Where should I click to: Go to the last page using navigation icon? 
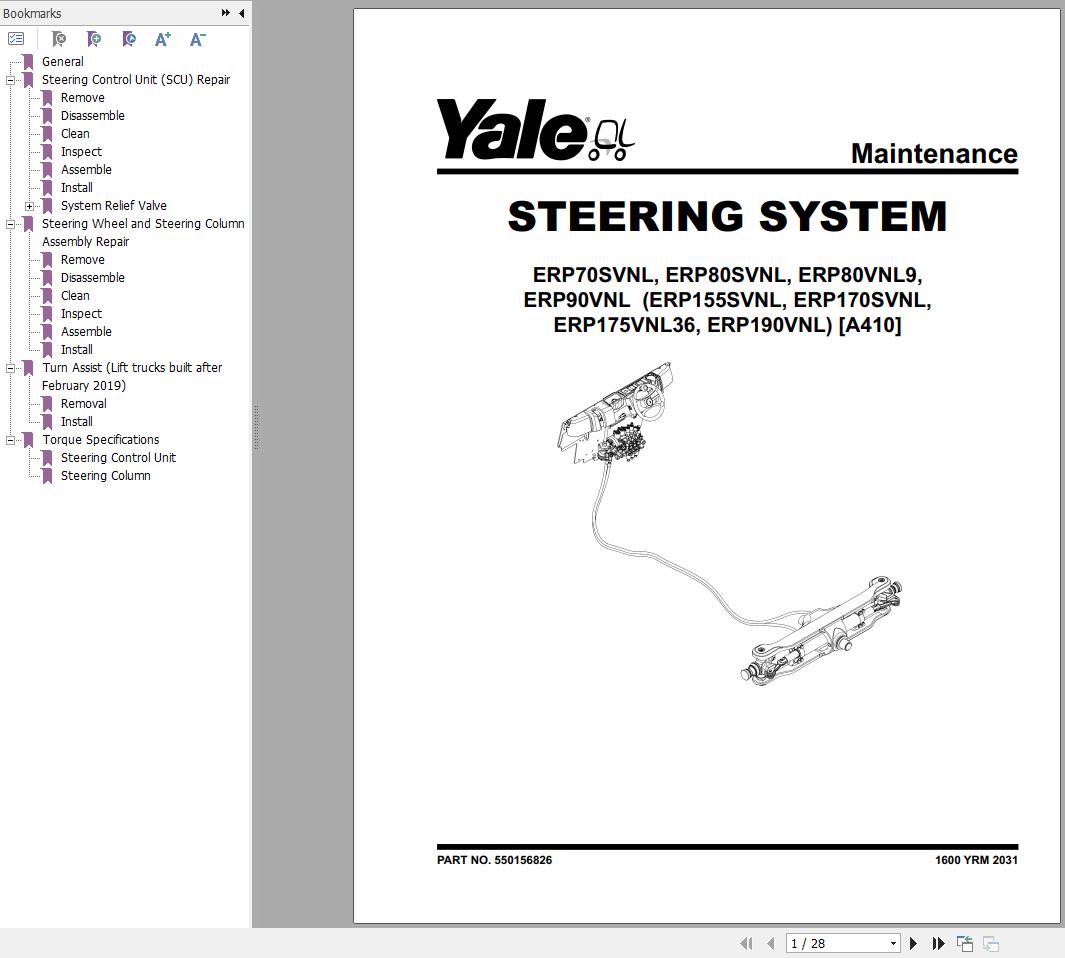click(938, 943)
